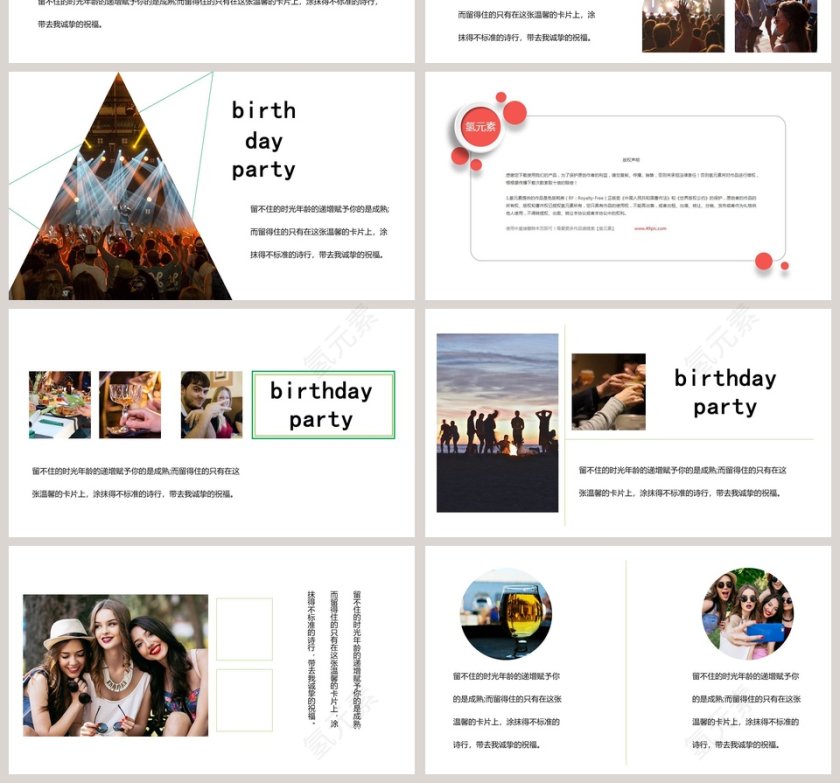The height and width of the screenshot is (783, 840).
Task: Select the circular selfie girls image
Action: (x=748, y=613)
